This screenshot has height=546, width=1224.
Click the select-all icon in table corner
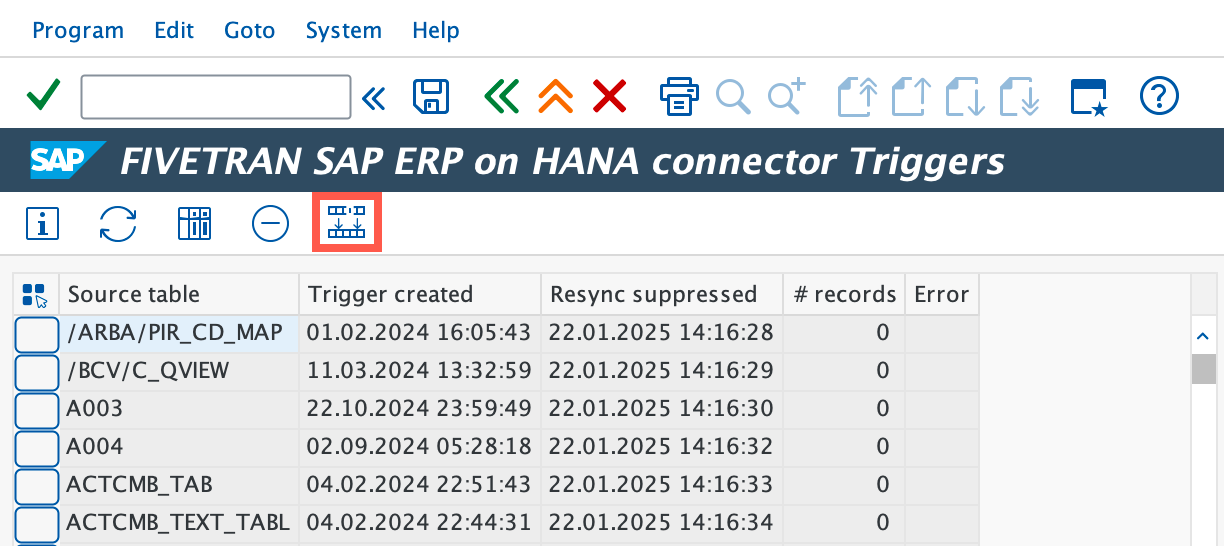[35, 295]
